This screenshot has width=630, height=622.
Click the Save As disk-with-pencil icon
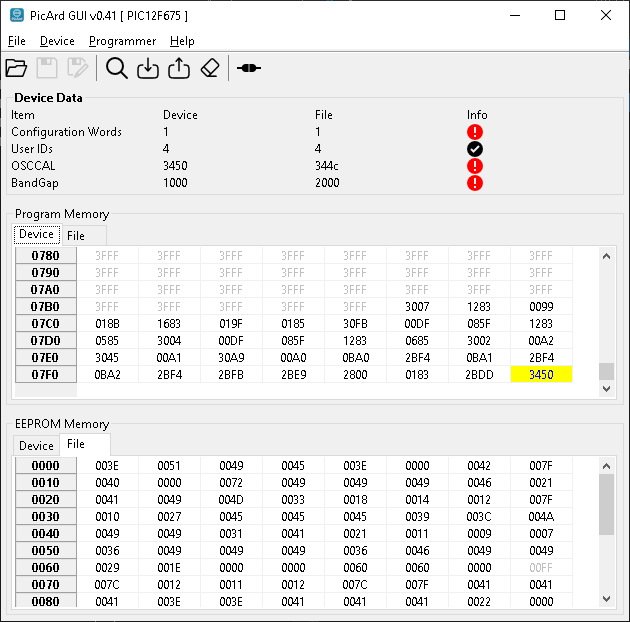78,68
